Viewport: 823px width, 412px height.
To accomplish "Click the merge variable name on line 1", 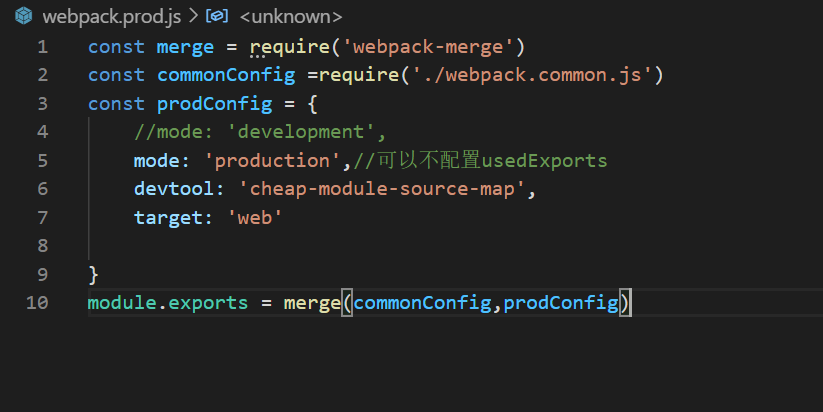I will [x=185, y=47].
